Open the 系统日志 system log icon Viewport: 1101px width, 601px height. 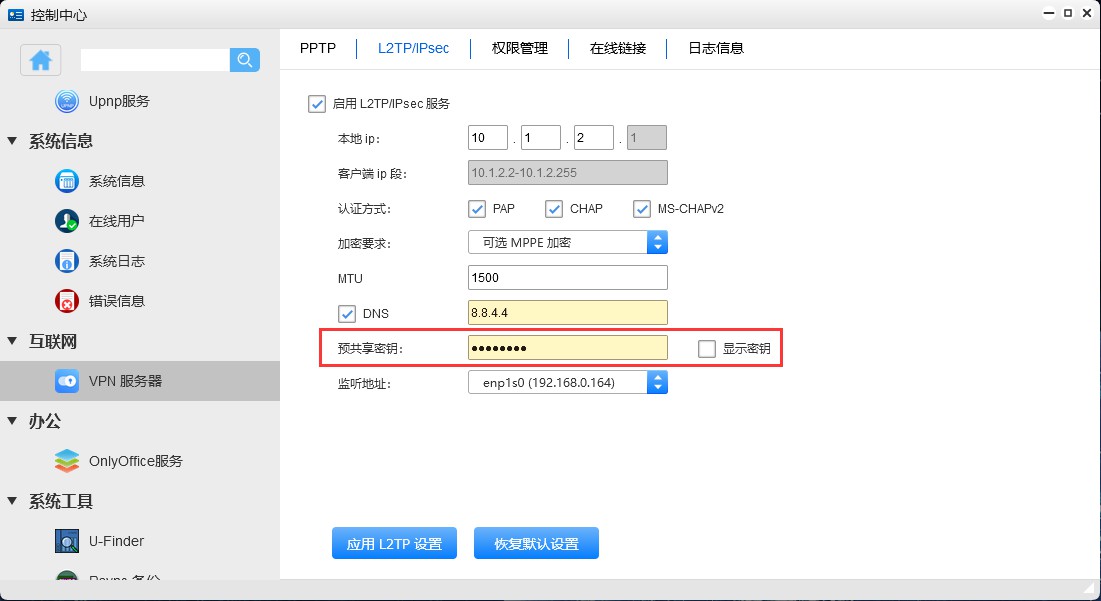pos(66,261)
